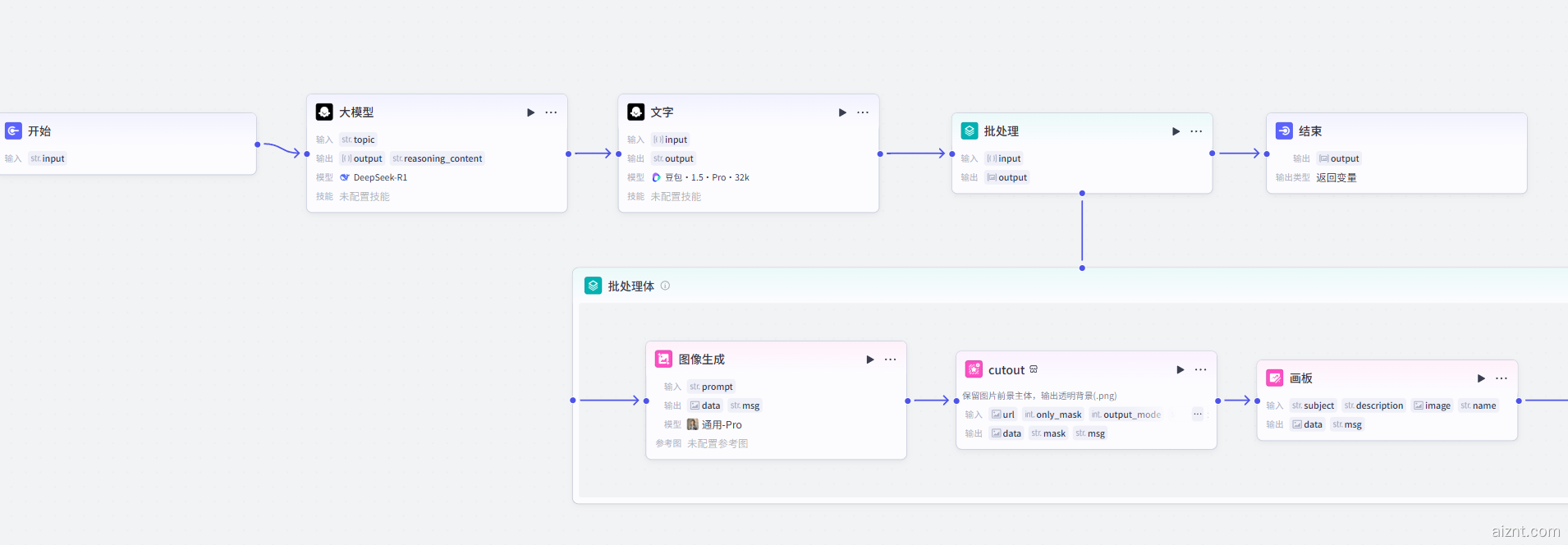Show info tooltip beside 批处理体
The image size is (1568, 545).
pyautogui.click(x=665, y=286)
